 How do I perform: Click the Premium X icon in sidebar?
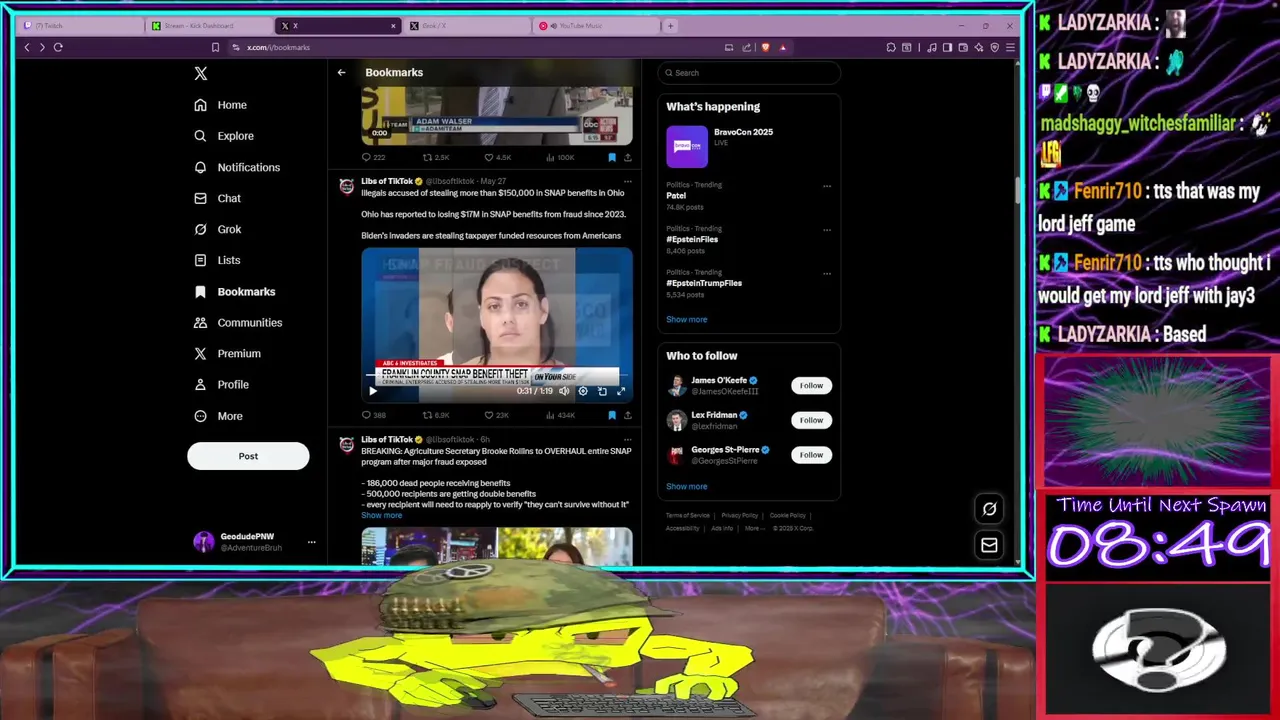200,353
